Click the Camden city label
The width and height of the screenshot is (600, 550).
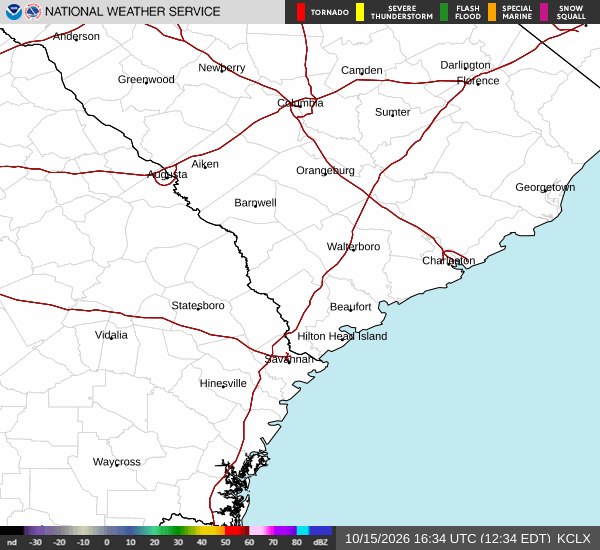click(362, 70)
